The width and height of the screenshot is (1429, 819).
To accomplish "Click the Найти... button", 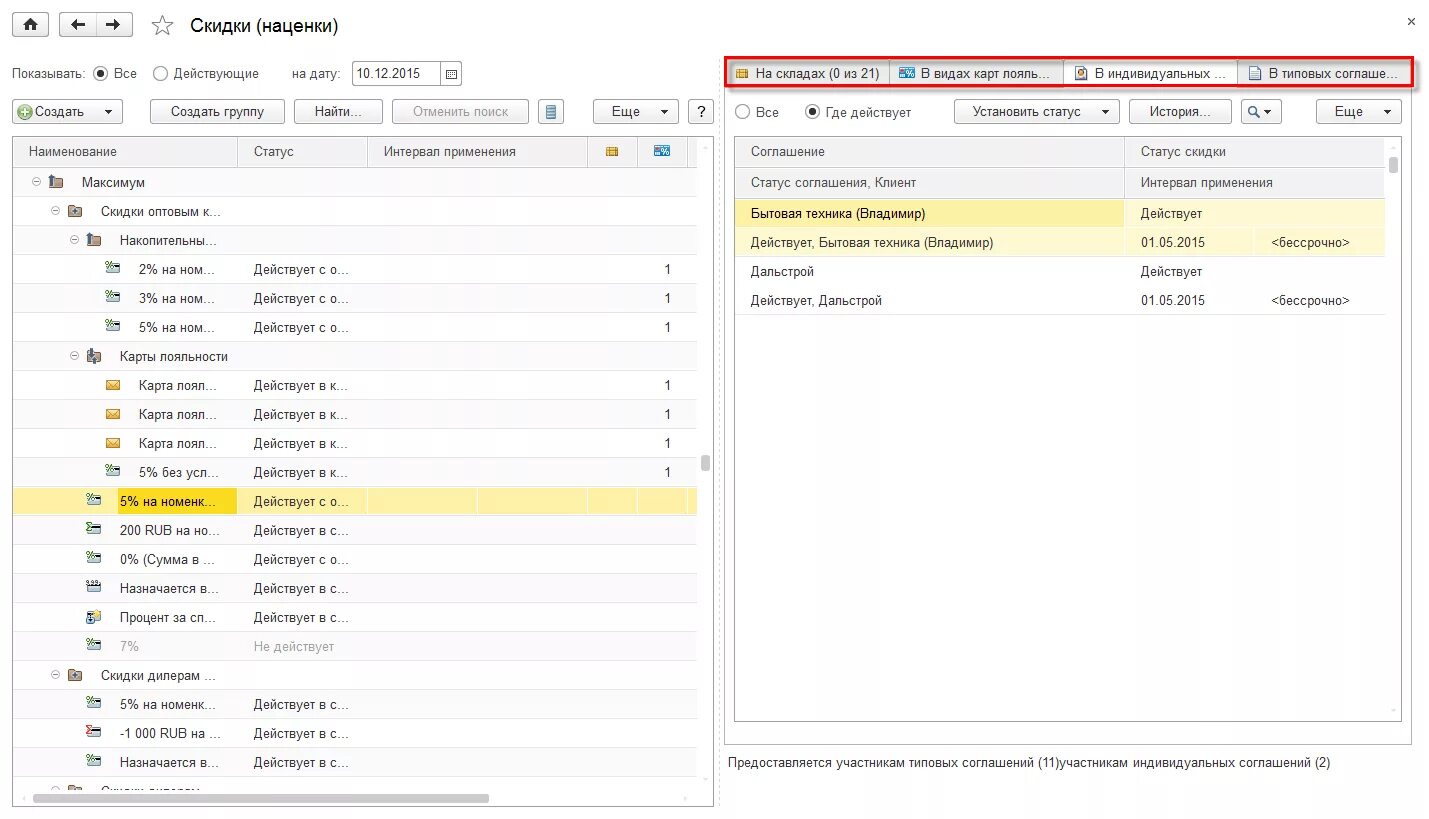I will [338, 112].
